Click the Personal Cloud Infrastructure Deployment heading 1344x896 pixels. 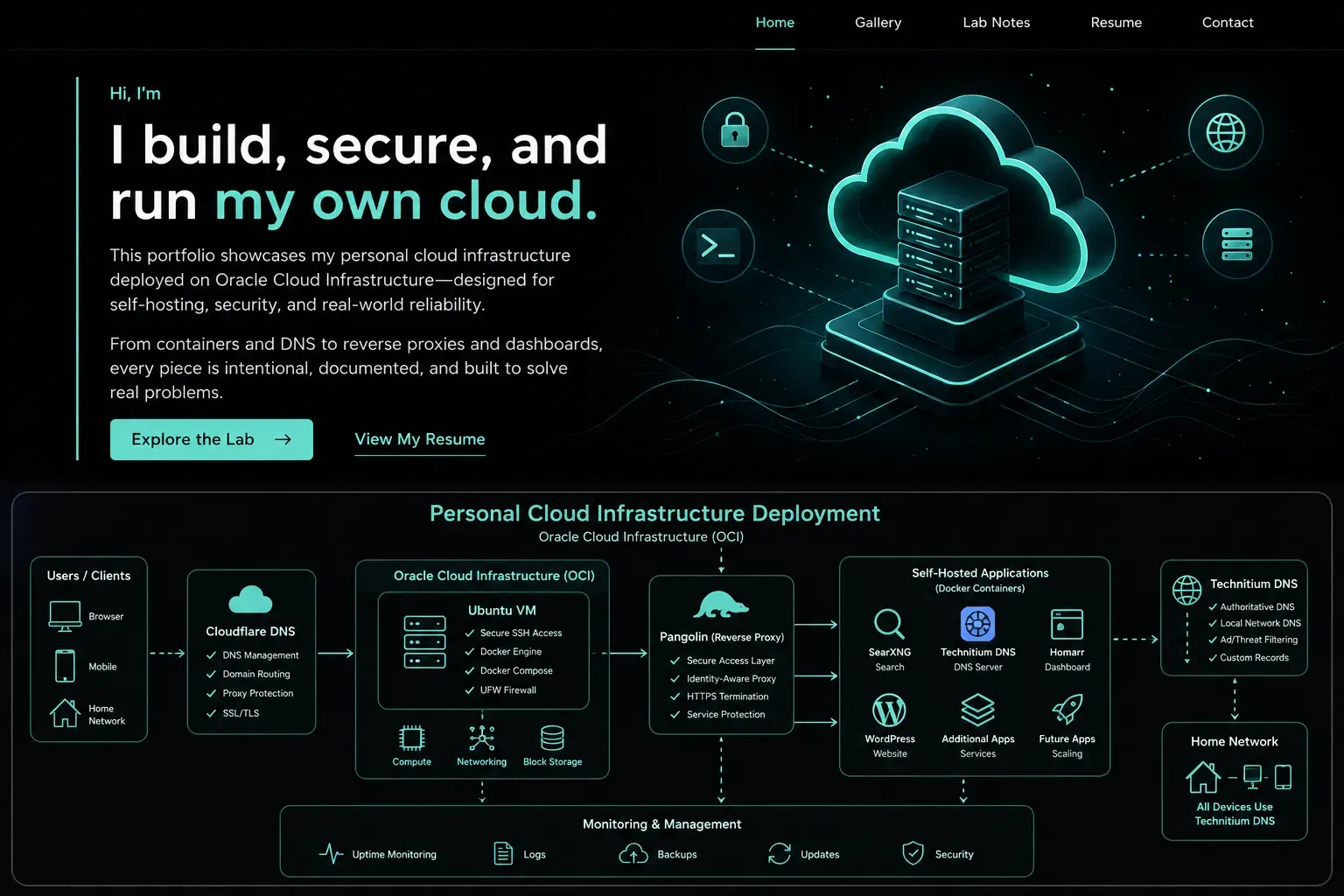(654, 514)
